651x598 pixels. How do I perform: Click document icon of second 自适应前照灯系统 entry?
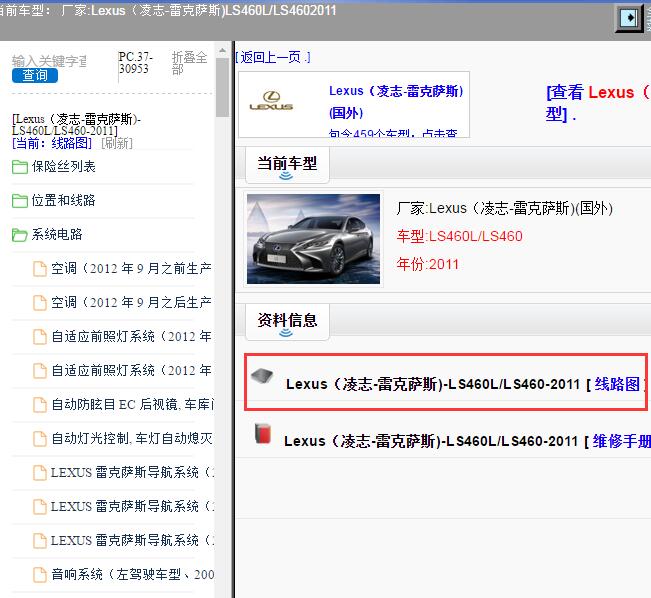(x=39, y=371)
